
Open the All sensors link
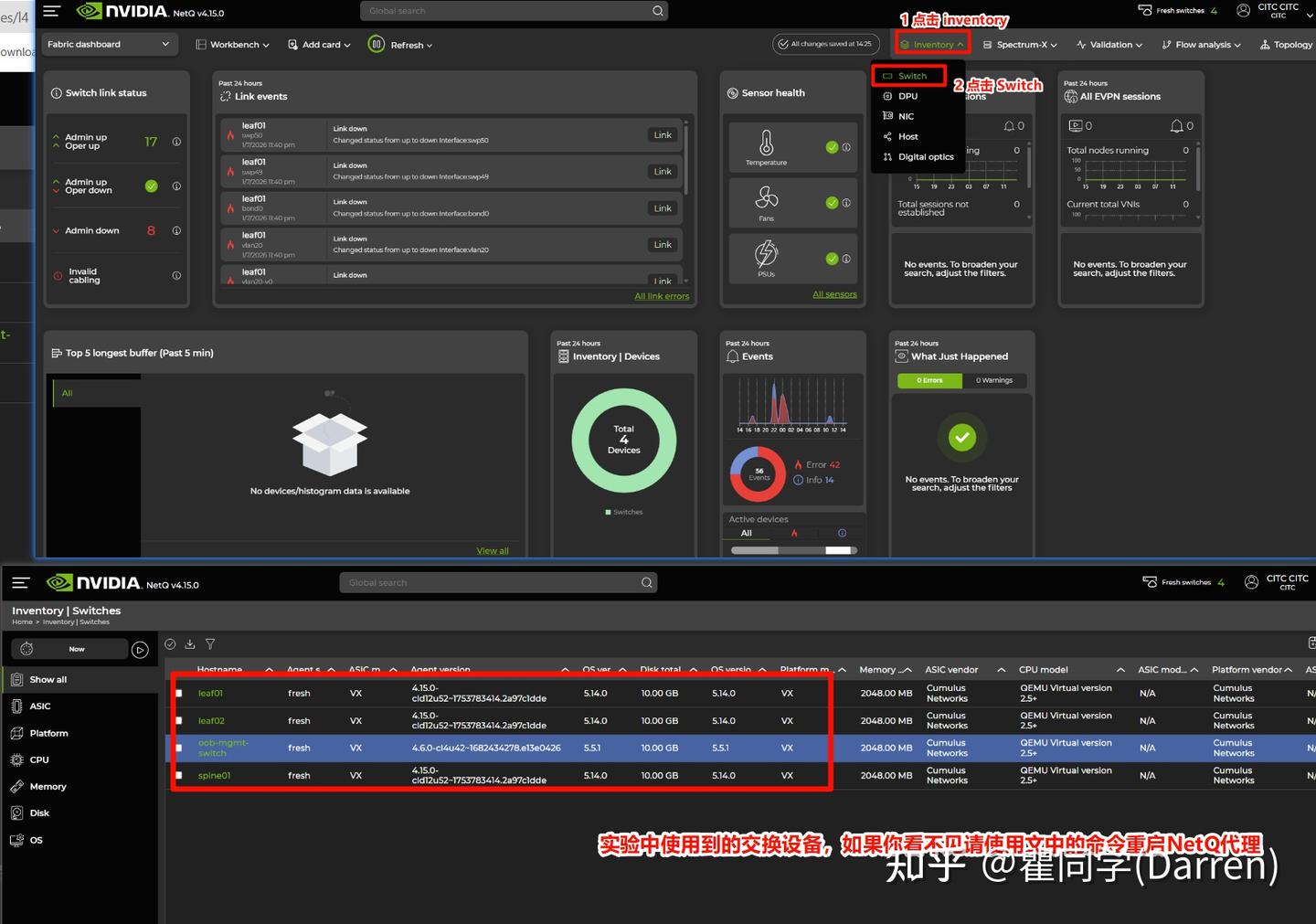pyautogui.click(x=834, y=294)
